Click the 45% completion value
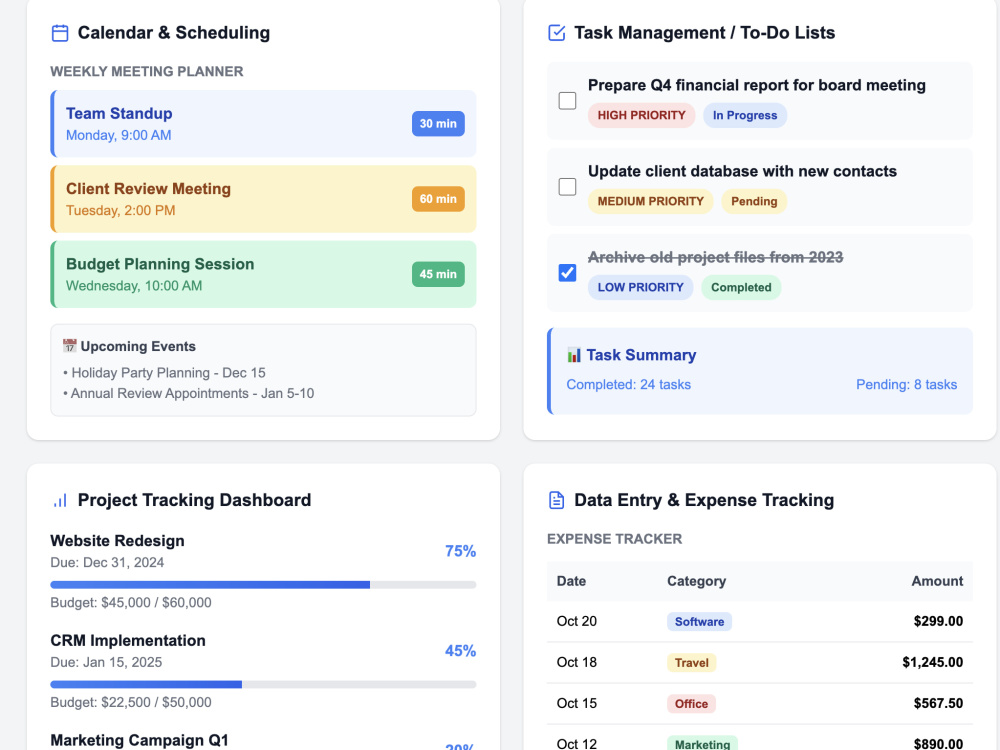 click(460, 651)
